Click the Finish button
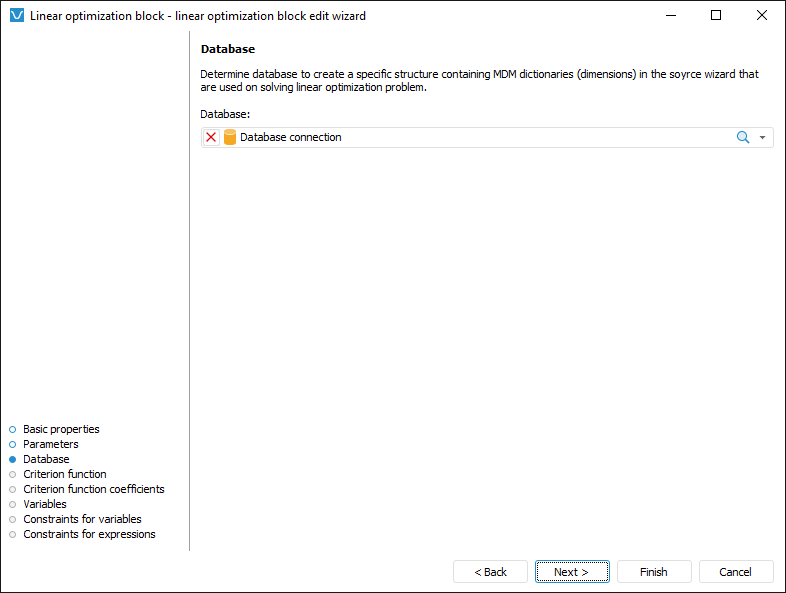Image resolution: width=786 pixels, height=593 pixels. pyautogui.click(x=654, y=572)
